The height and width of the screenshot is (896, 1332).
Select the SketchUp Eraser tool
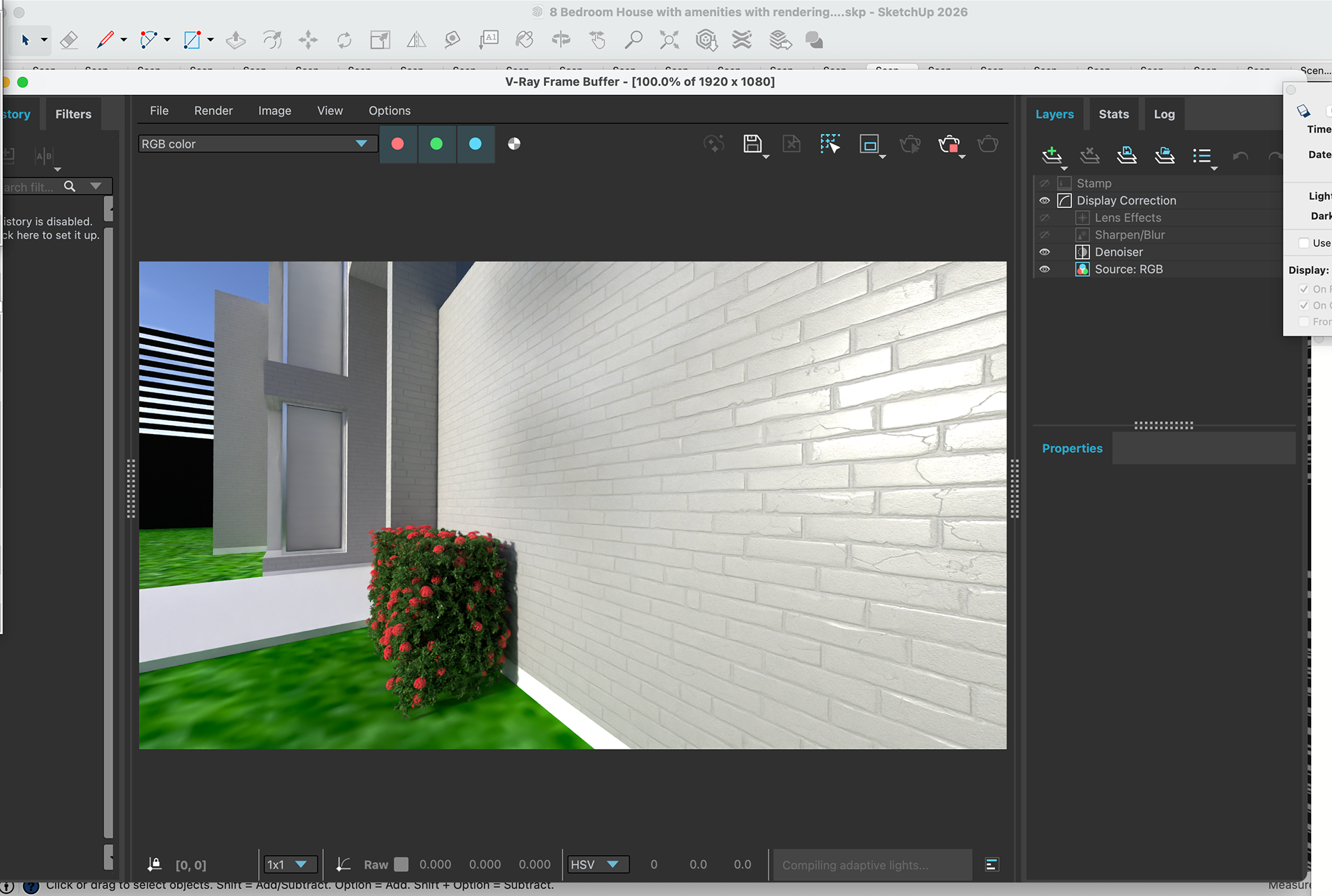(69, 40)
